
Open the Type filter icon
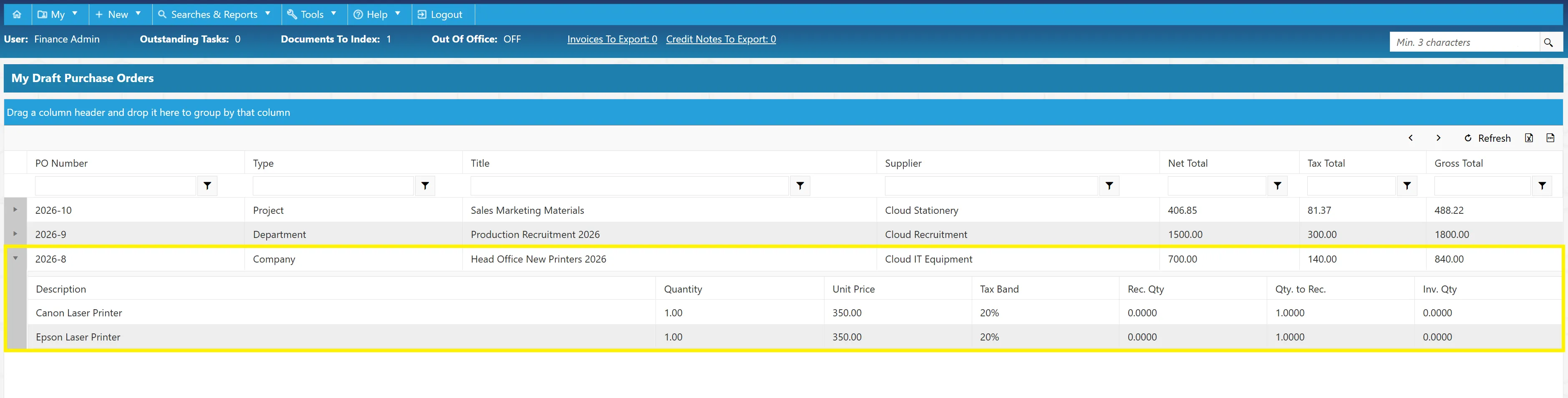pos(425,185)
